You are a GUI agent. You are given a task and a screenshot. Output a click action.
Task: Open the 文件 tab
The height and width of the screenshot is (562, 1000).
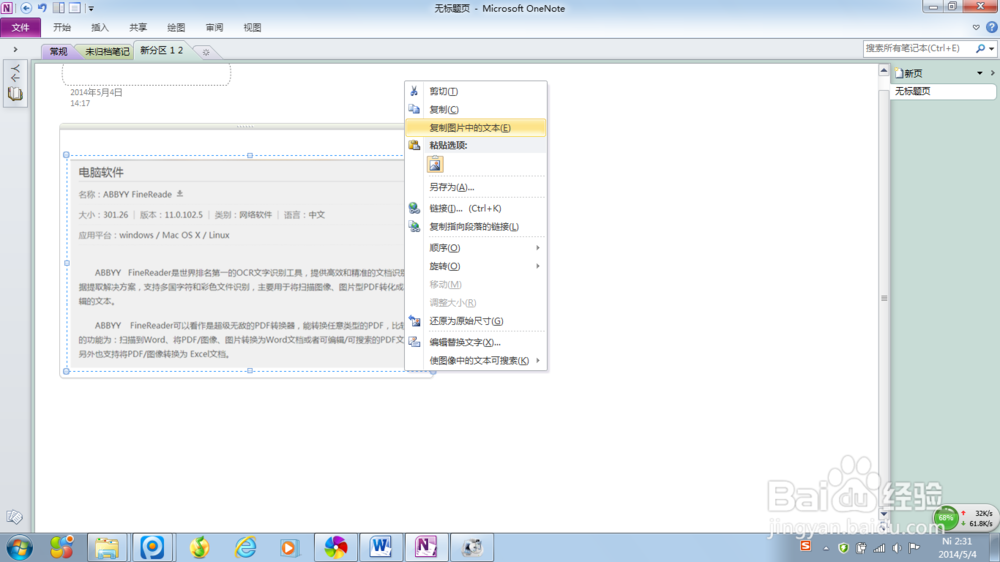[20, 27]
